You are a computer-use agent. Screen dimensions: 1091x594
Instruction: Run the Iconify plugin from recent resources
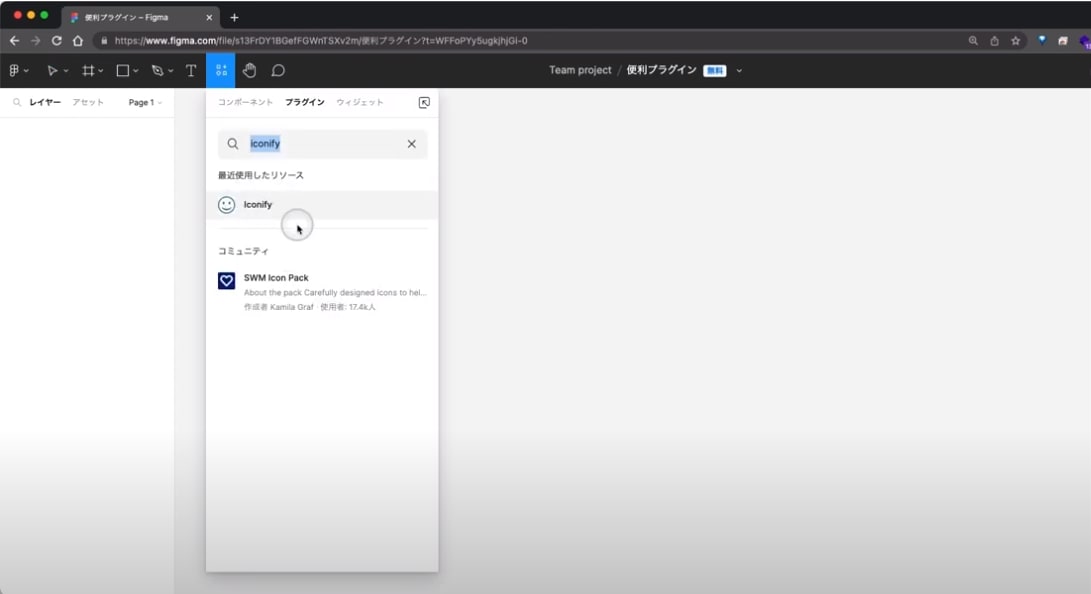(322, 204)
